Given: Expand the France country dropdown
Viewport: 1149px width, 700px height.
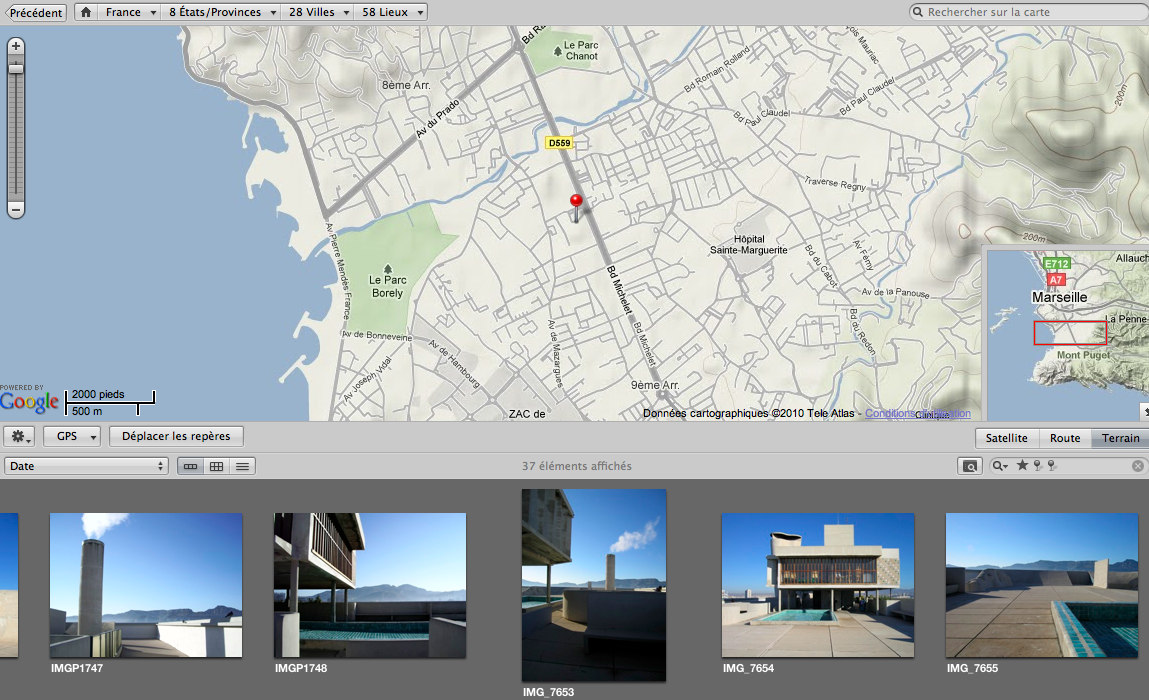Looking at the screenshot, I should click(x=131, y=13).
